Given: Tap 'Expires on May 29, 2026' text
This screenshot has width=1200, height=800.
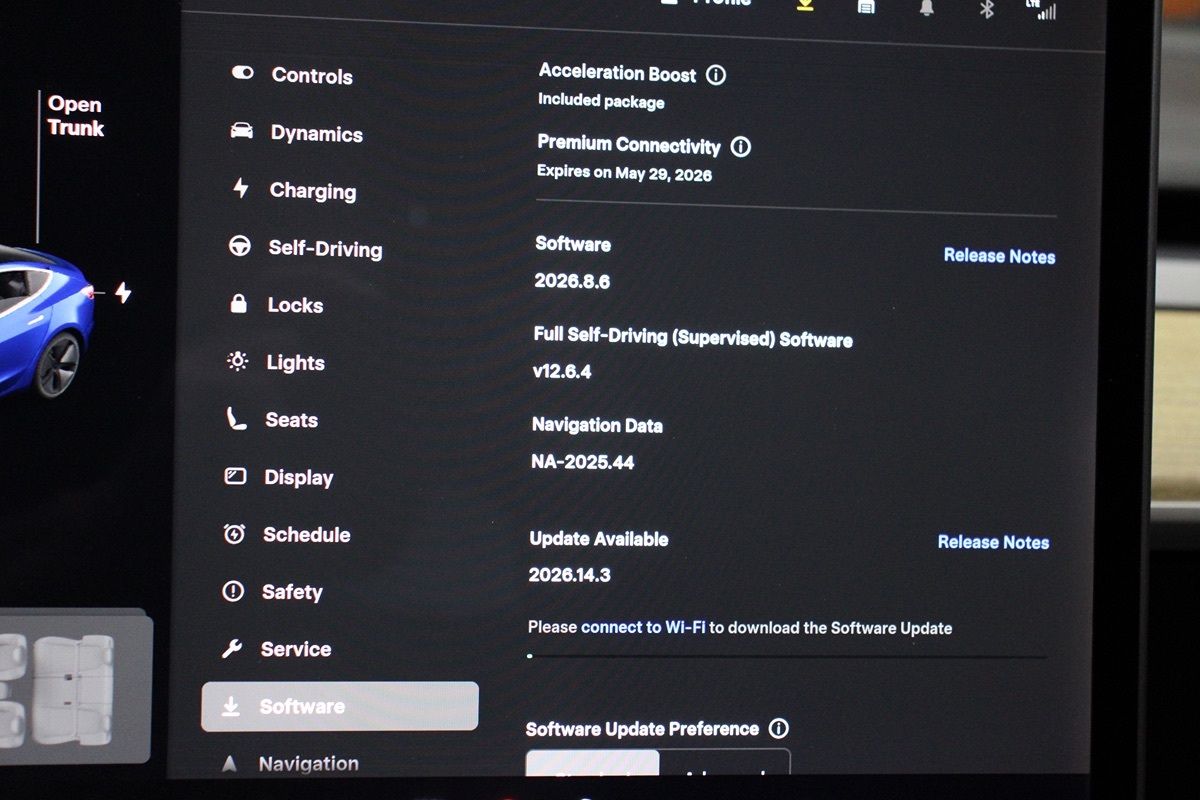Looking at the screenshot, I should pos(624,173).
